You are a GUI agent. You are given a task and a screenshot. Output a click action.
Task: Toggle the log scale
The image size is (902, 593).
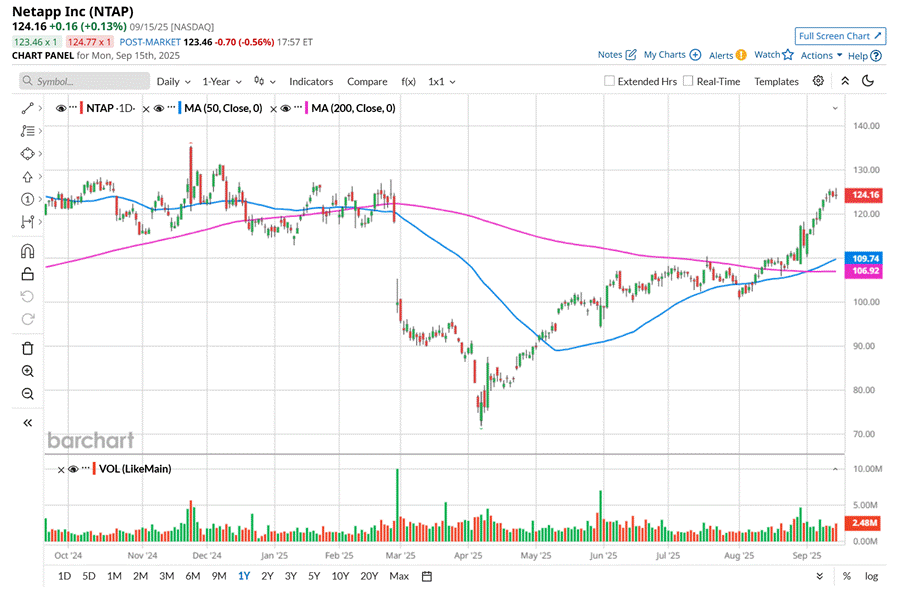pyautogui.click(x=872, y=576)
